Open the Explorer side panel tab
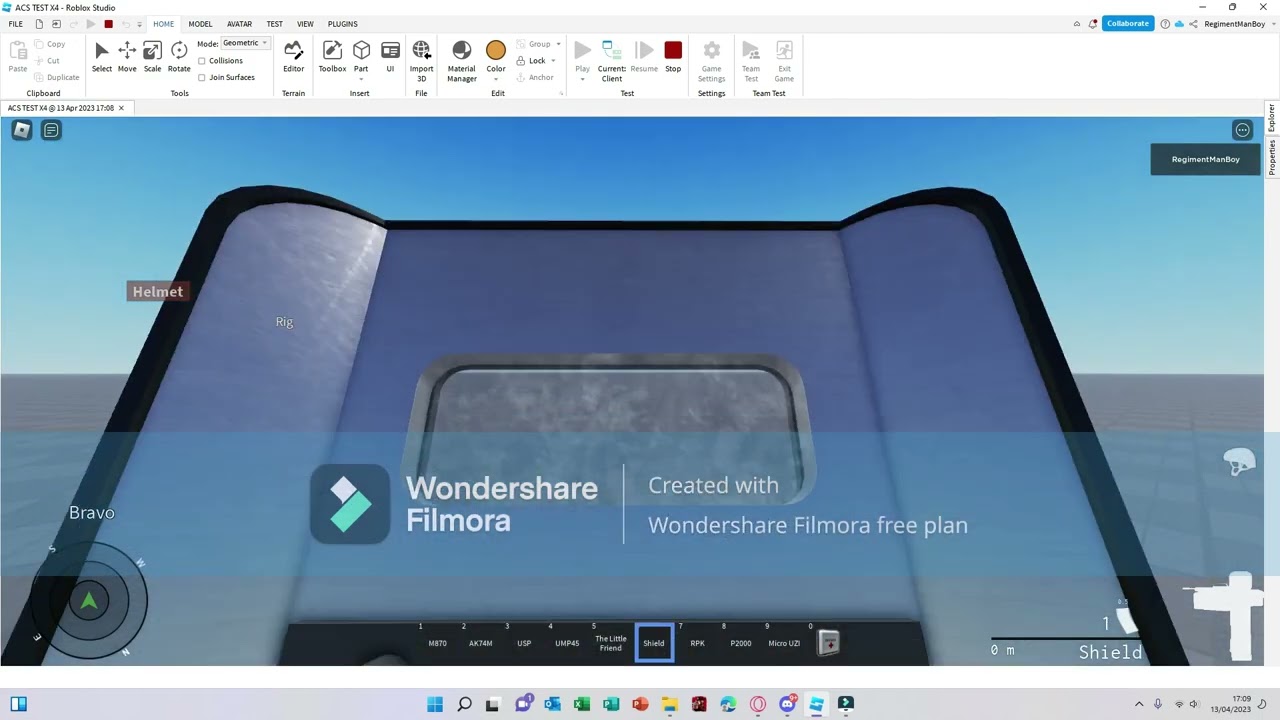This screenshot has height=720, width=1280. (1272, 117)
